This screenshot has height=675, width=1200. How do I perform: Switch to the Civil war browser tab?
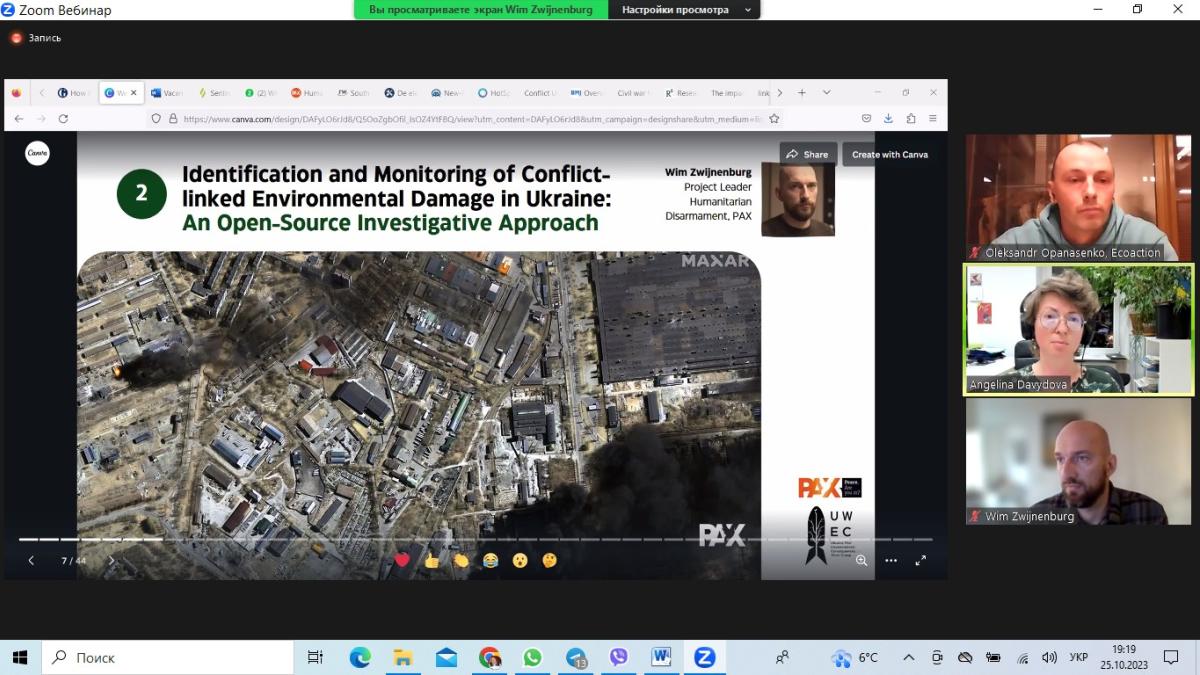(632, 93)
